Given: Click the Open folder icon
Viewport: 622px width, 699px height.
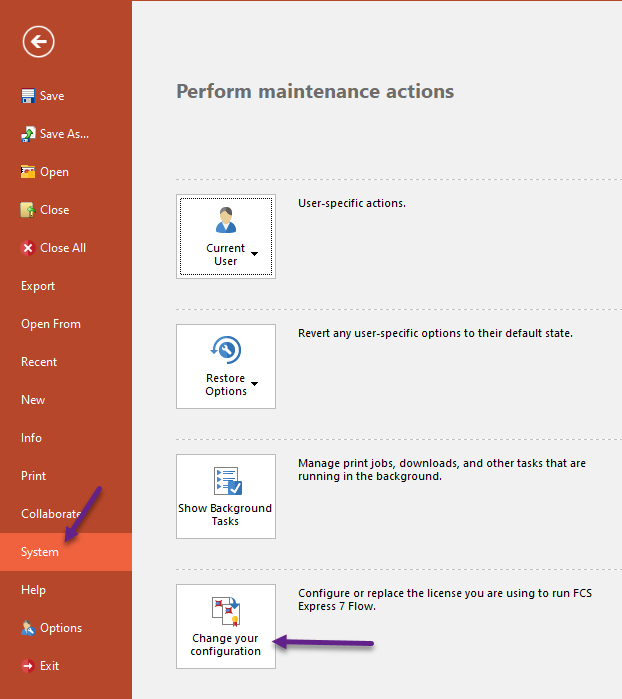Looking at the screenshot, I should point(28,172).
